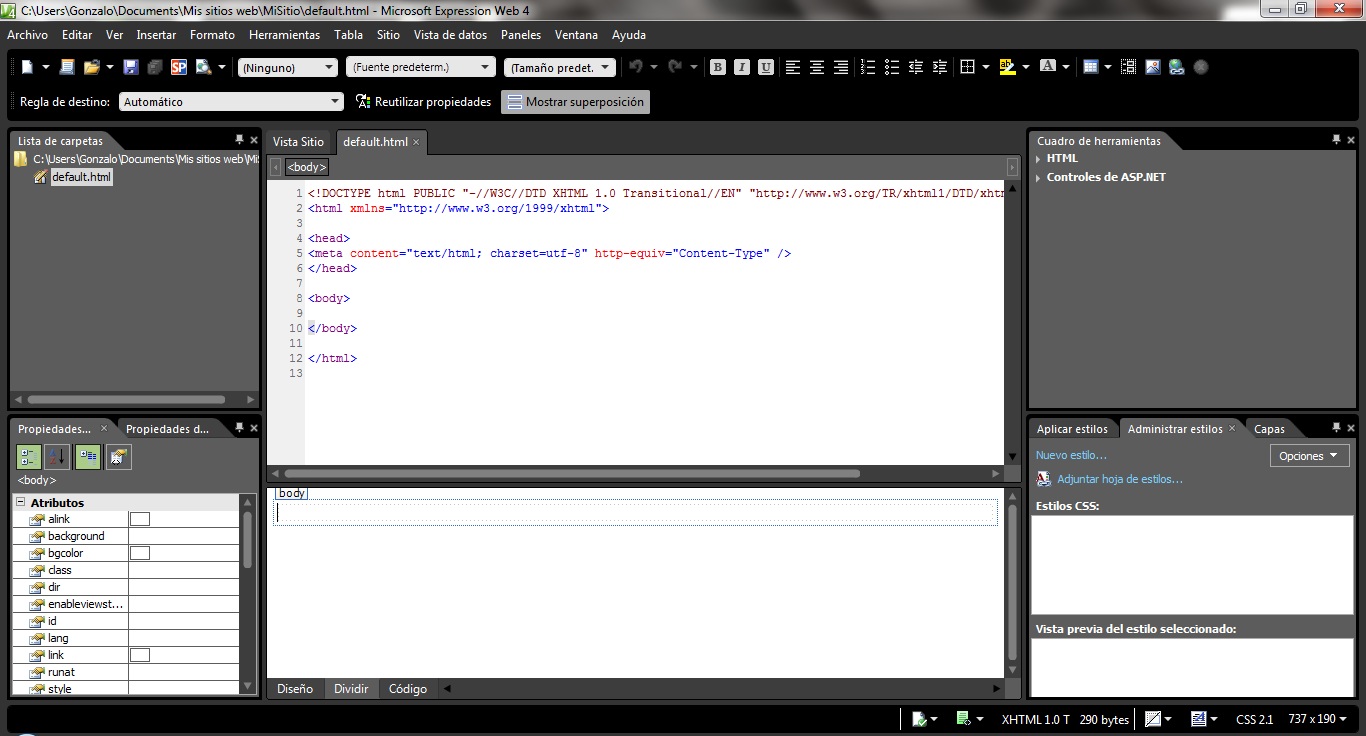1366x736 pixels.
Task: Toggle Italic formatting
Action: [x=741, y=67]
